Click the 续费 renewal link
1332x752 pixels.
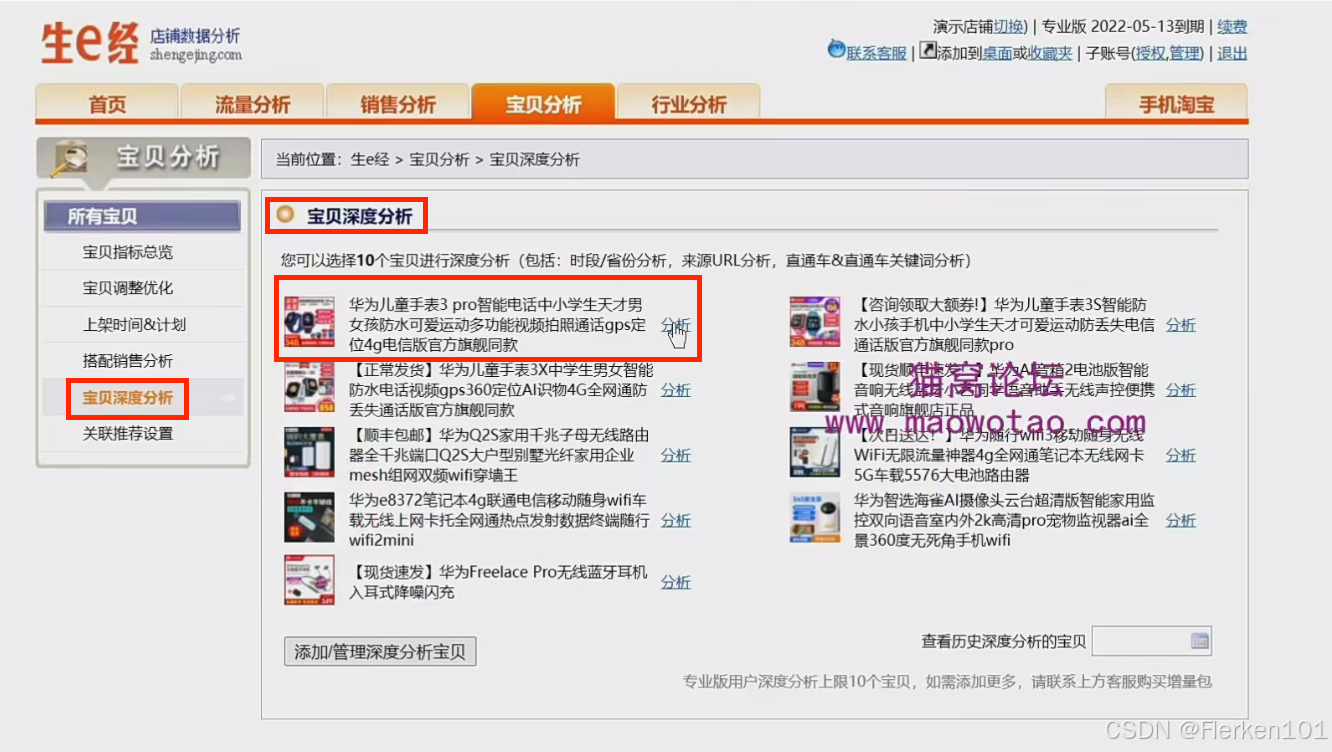(1232, 27)
